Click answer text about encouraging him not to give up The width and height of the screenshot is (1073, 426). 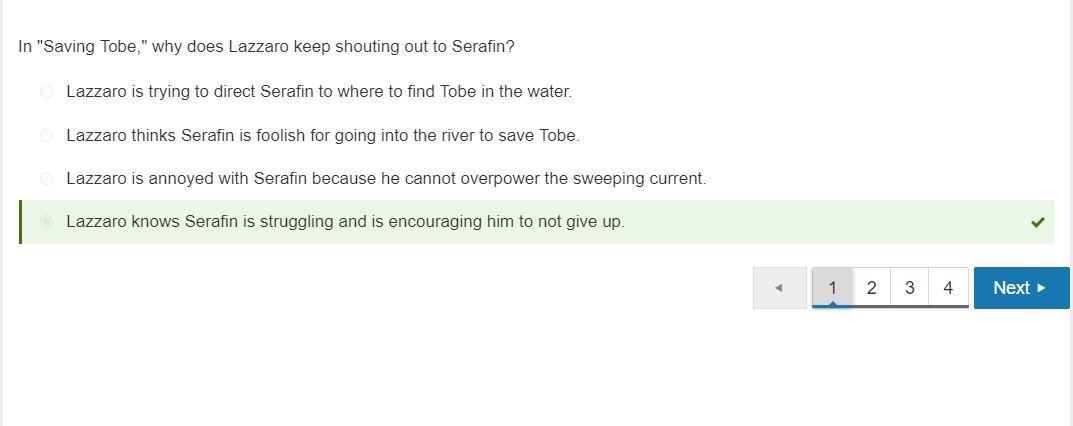[x=345, y=222]
